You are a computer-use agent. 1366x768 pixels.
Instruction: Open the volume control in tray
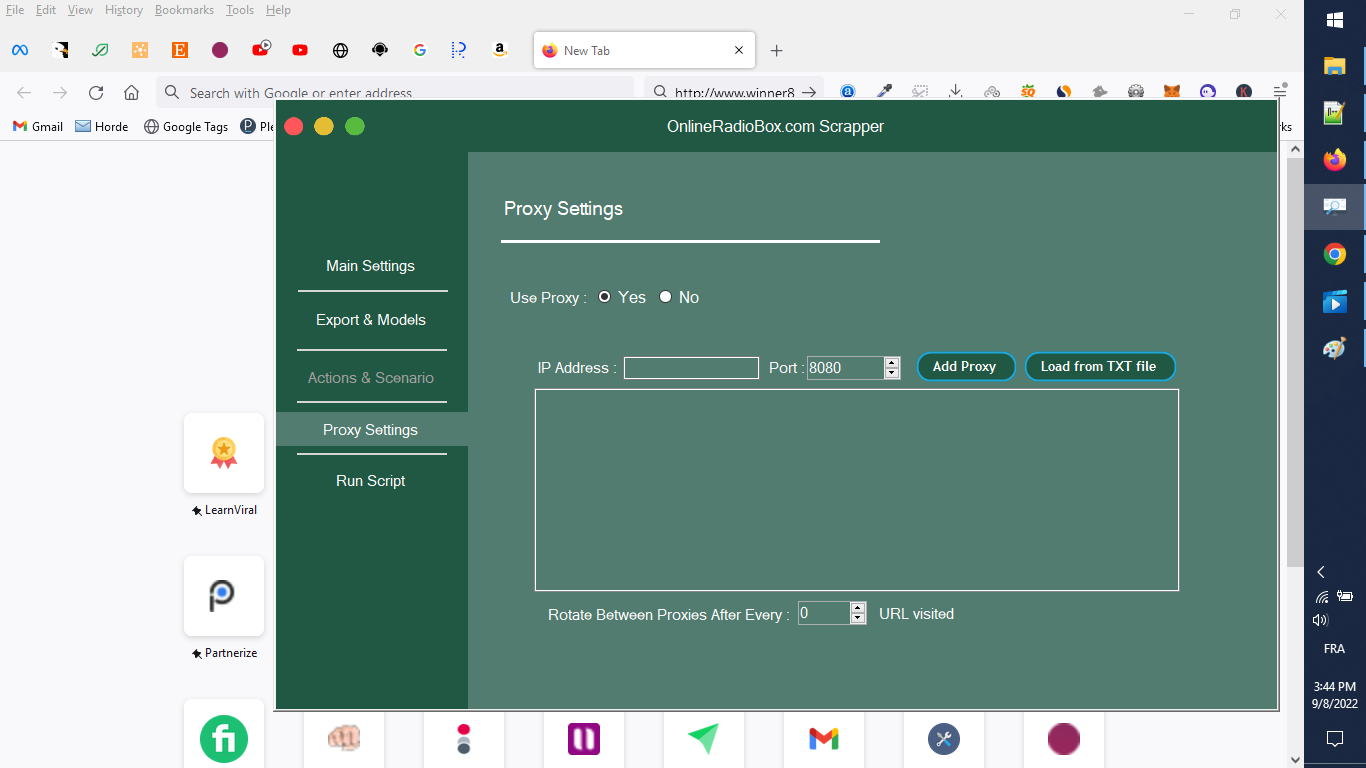(x=1320, y=620)
